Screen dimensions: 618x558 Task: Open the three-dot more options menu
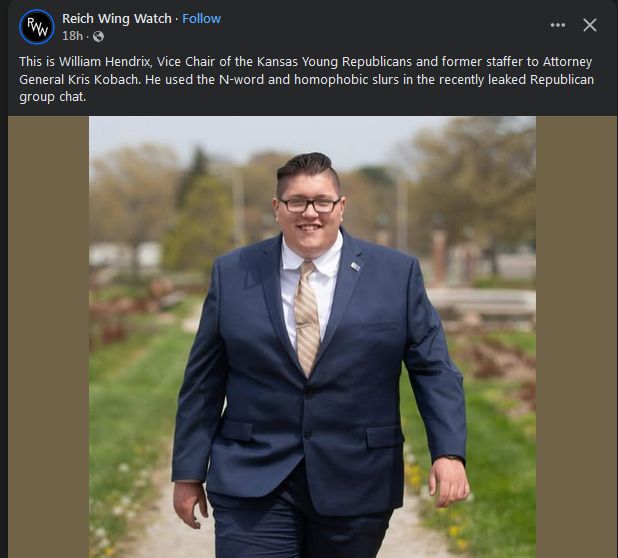tap(558, 25)
